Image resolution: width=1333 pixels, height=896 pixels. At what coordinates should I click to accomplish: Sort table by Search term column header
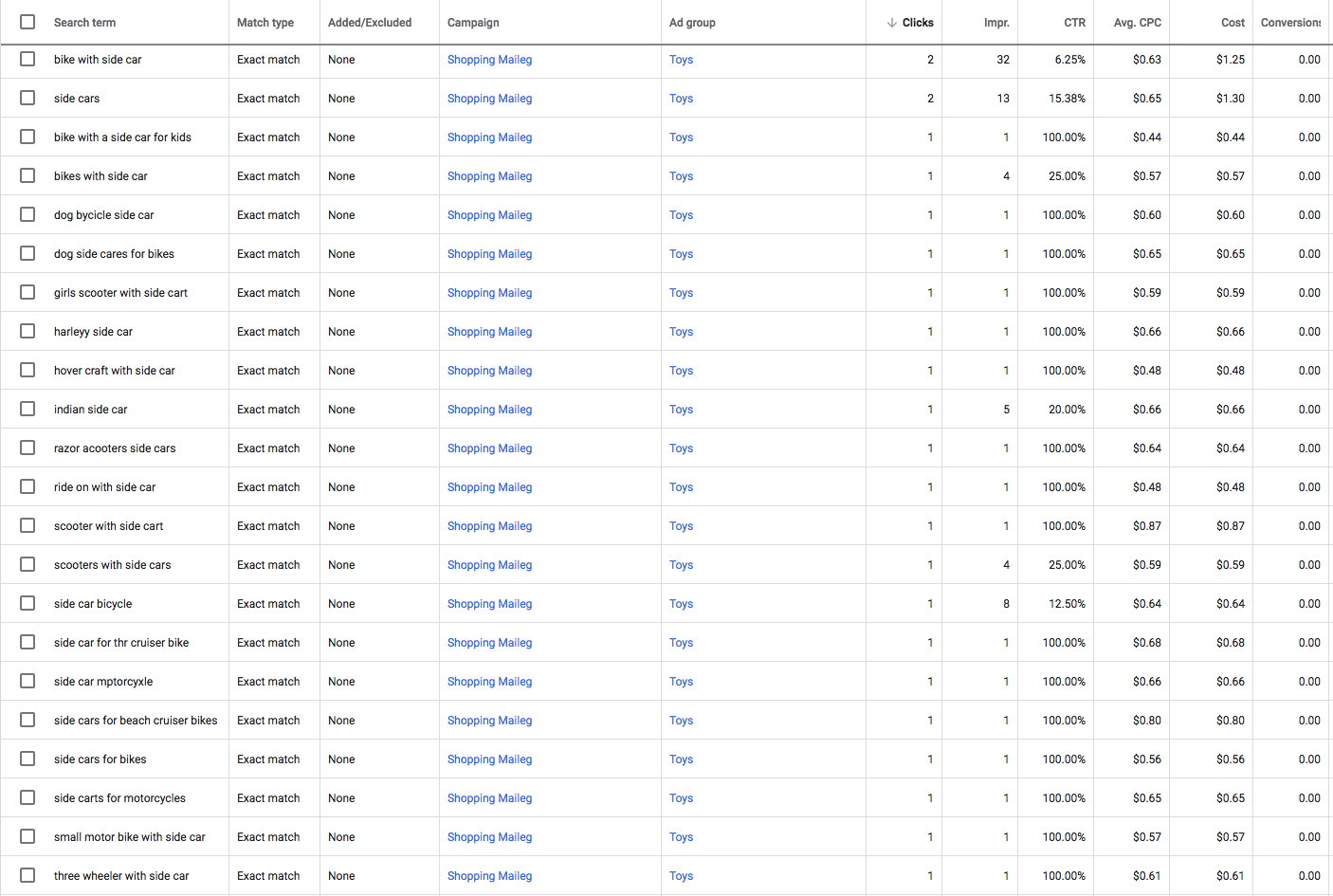pos(84,23)
